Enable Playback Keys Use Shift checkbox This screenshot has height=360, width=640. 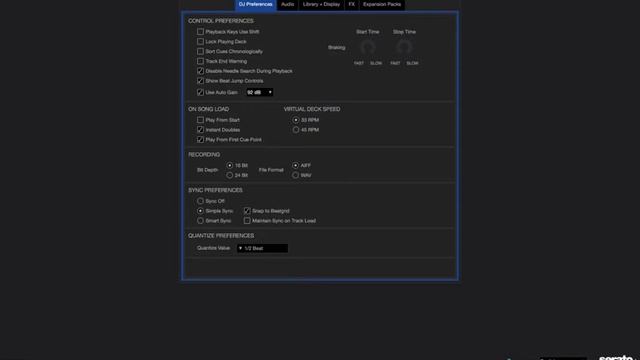click(200, 31)
